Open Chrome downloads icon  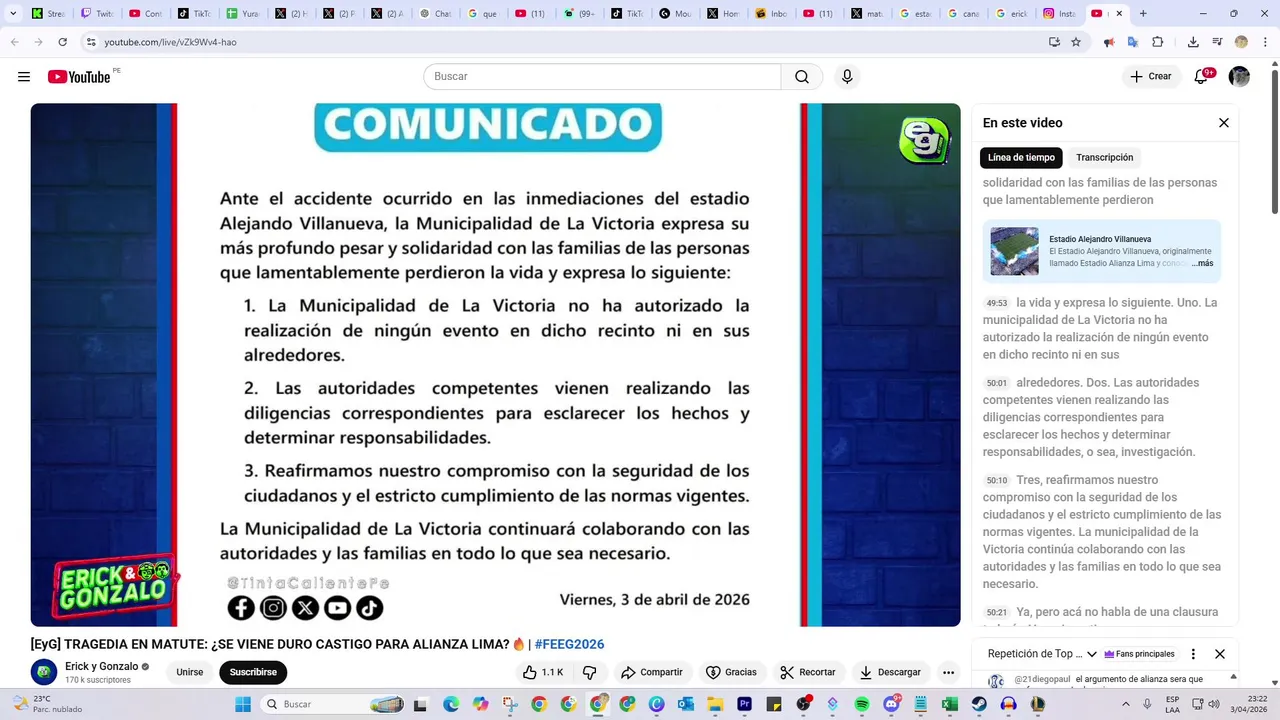(1193, 42)
